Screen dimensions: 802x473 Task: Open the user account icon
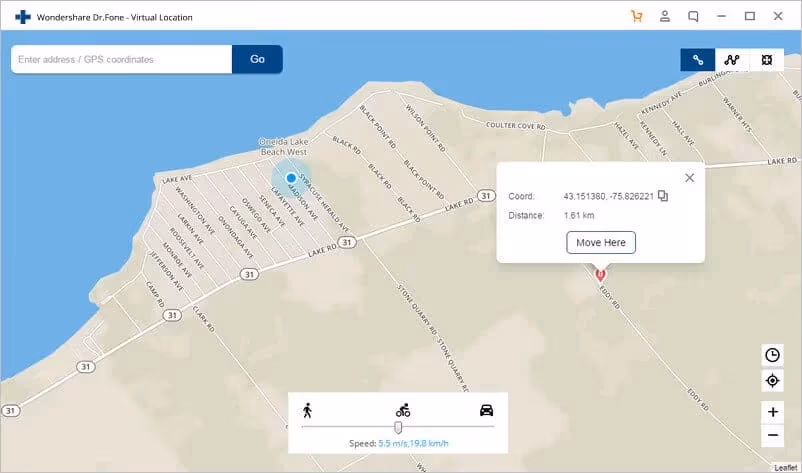(665, 16)
